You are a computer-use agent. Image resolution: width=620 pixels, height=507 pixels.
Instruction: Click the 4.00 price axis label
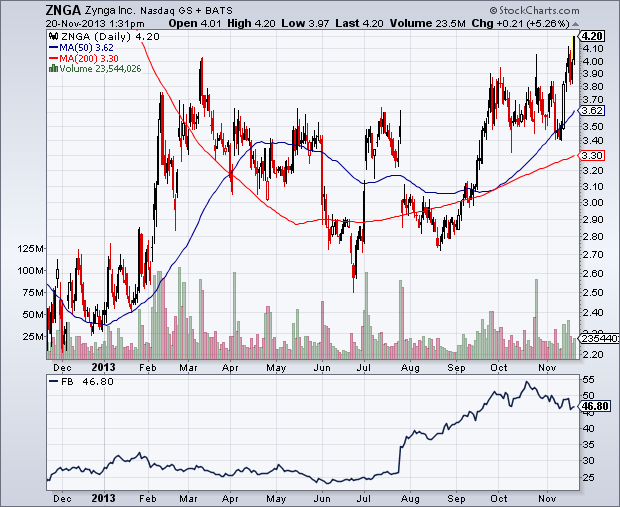(593, 62)
